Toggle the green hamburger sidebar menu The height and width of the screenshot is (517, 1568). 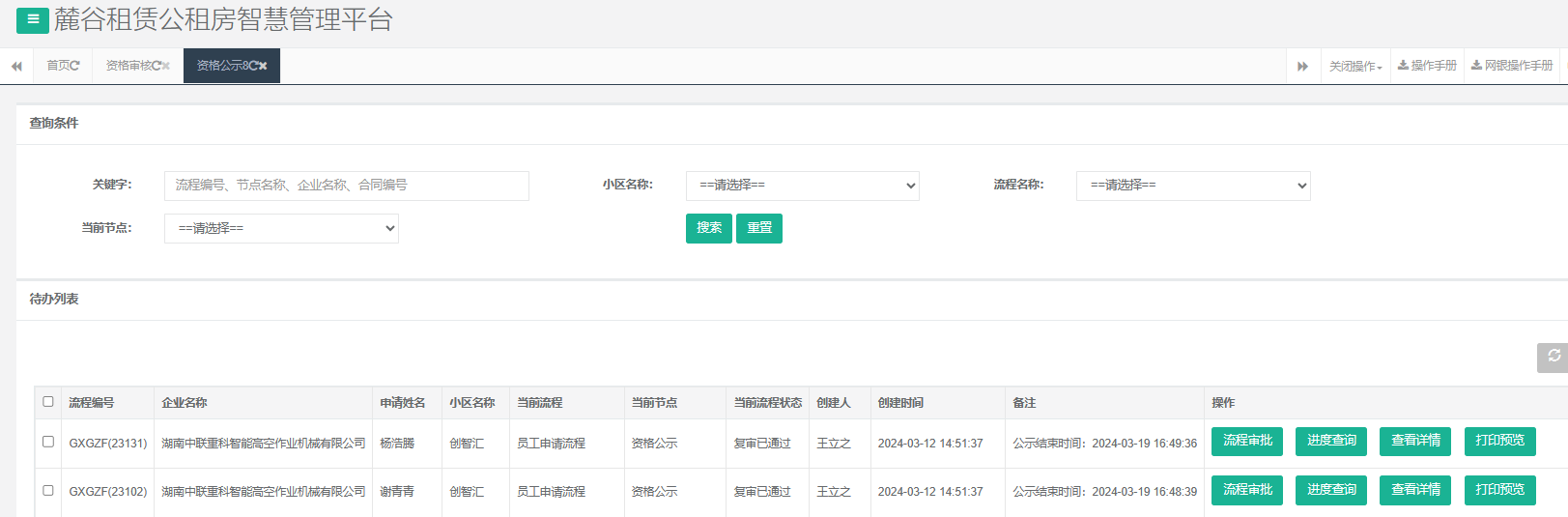click(x=32, y=20)
